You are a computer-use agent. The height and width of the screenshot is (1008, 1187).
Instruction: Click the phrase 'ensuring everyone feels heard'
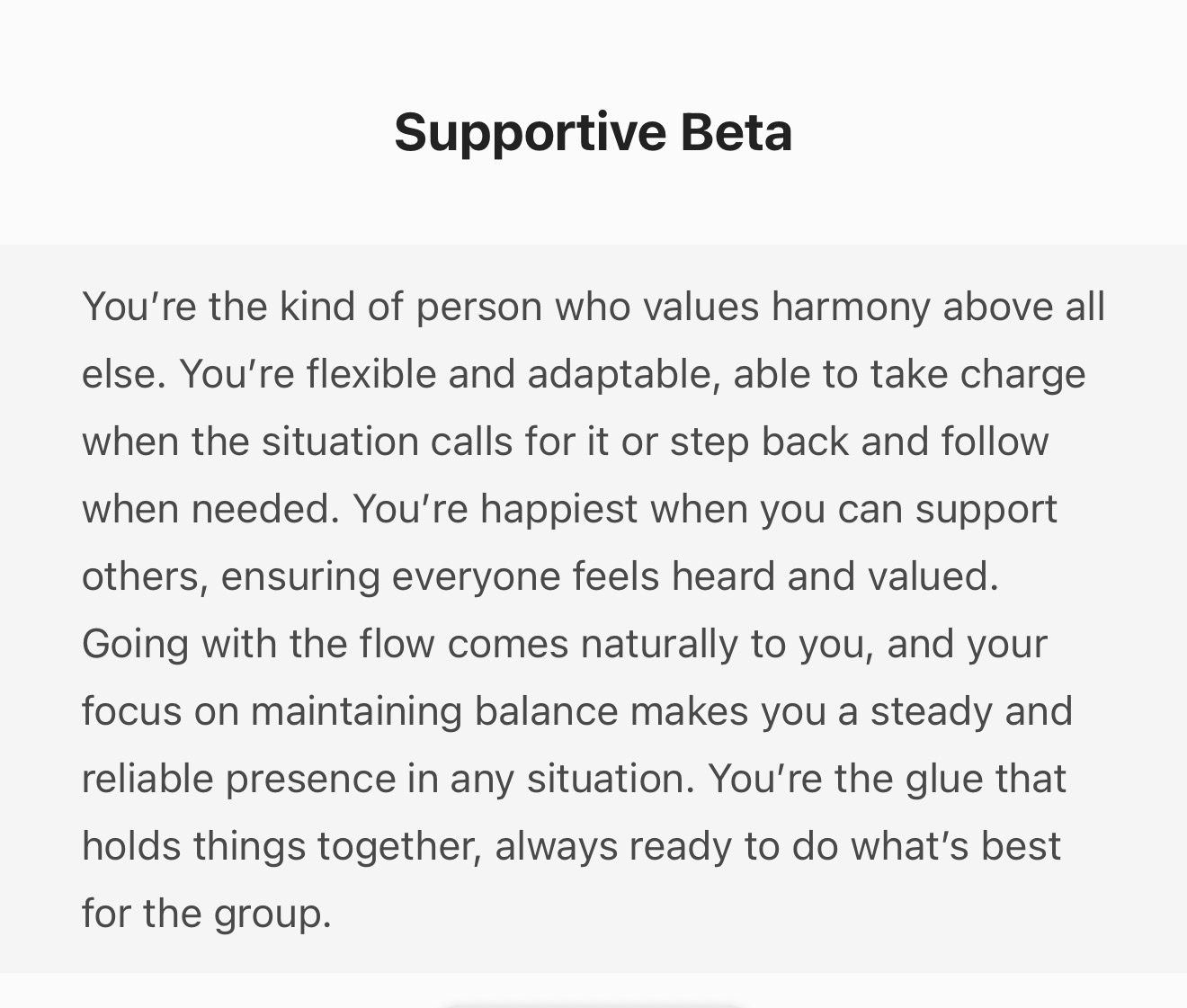pos(497,576)
